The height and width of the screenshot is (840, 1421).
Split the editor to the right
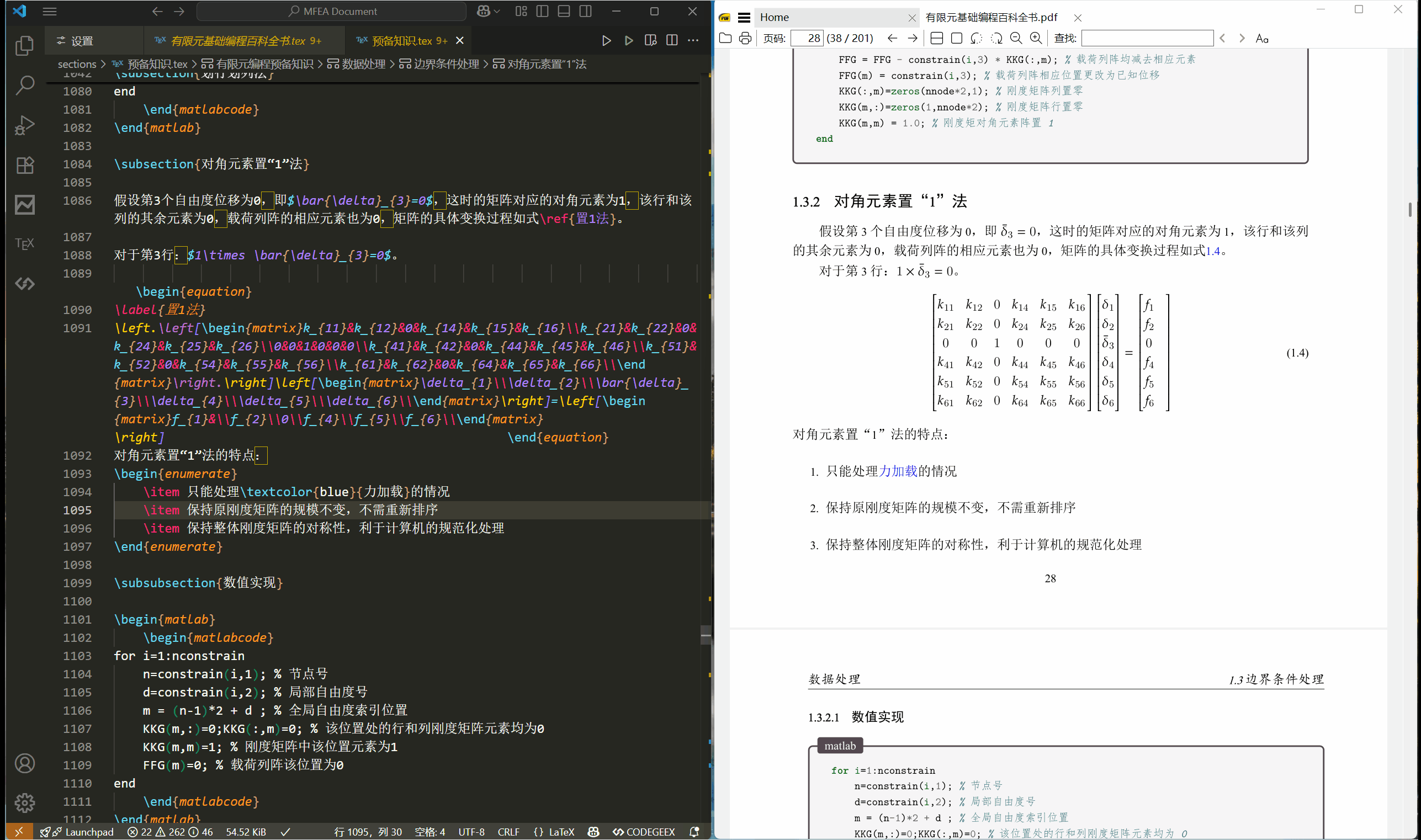coord(672,41)
